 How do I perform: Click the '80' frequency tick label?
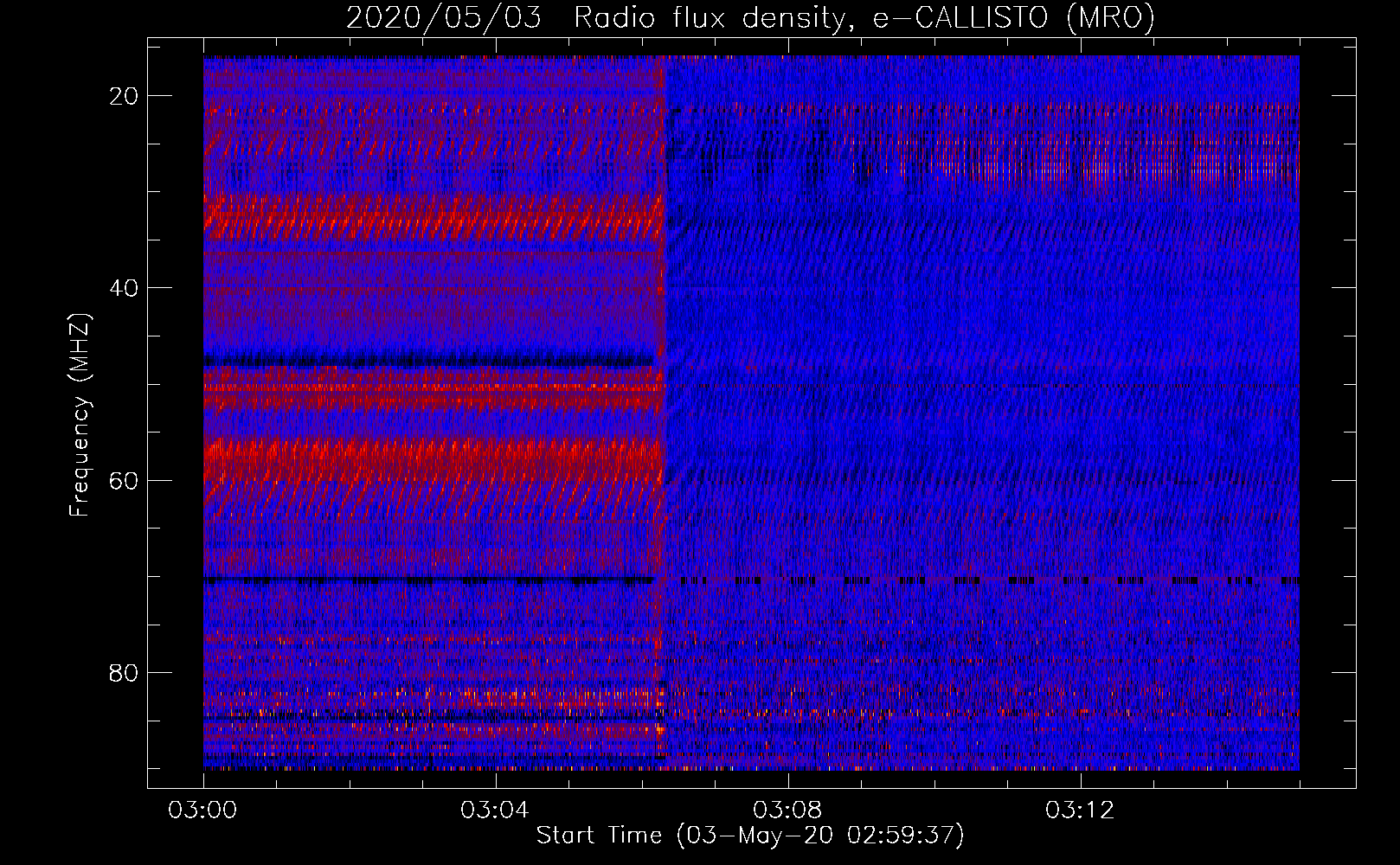124,672
